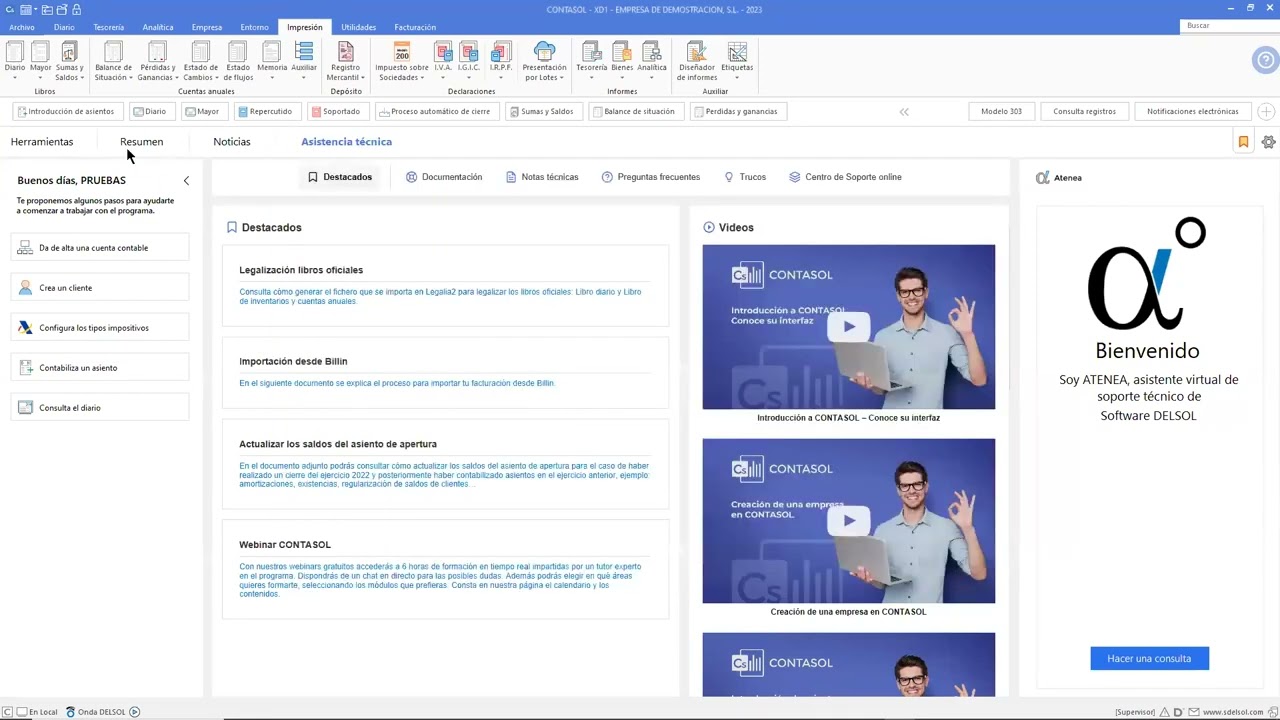1280x720 pixels.
Task: Open the Utilidades ribbon tab
Action: (359, 27)
